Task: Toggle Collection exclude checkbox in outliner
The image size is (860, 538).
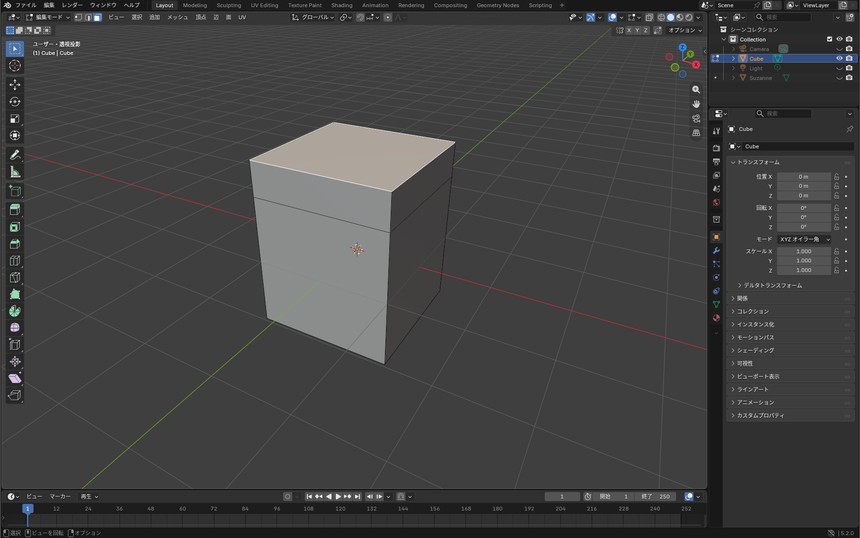Action: click(829, 39)
